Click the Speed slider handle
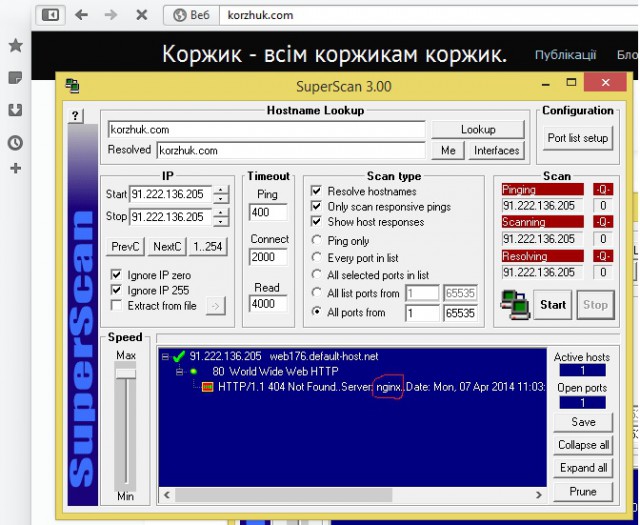The height and width of the screenshot is (525, 640). click(x=125, y=374)
